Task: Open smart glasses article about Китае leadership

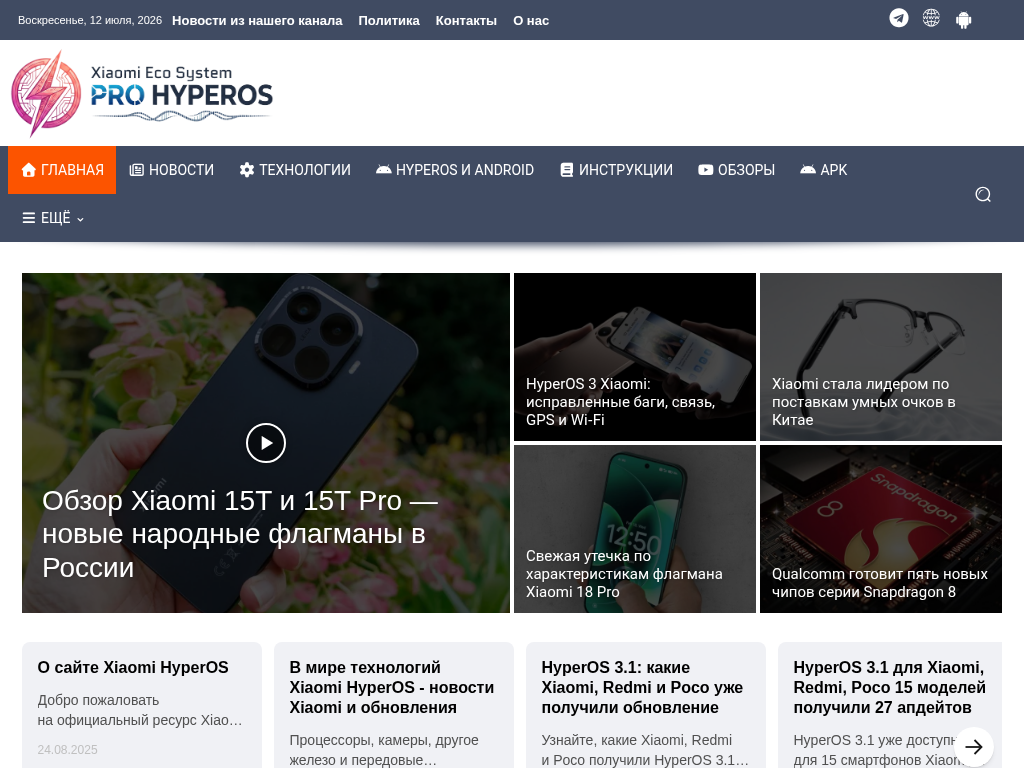Action: (863, 402)
